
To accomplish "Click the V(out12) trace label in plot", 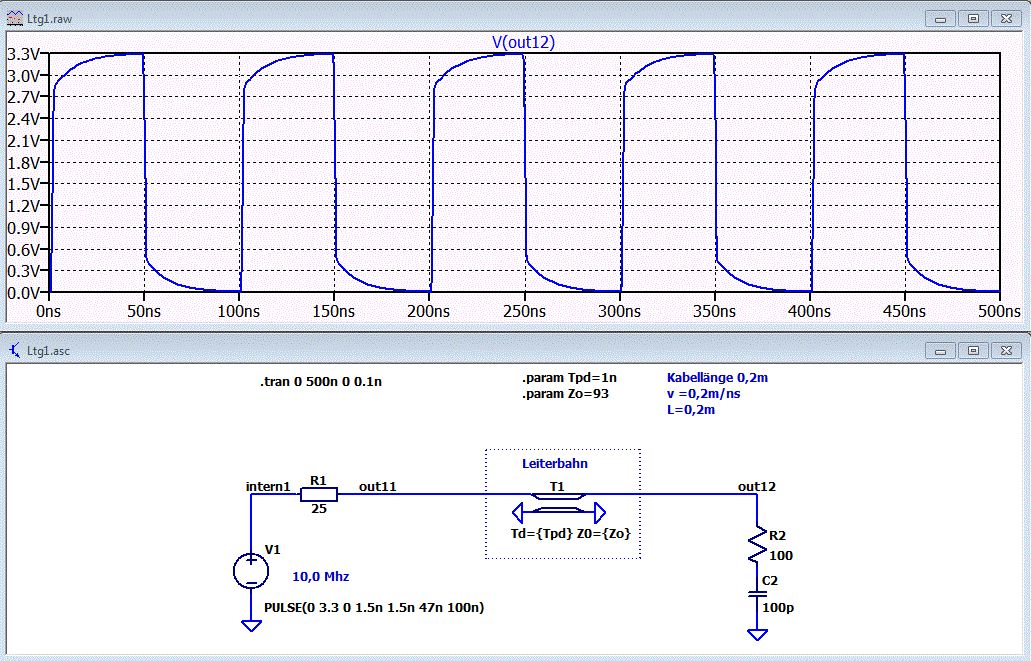I will pyautogui.click(x=523, y=42).
